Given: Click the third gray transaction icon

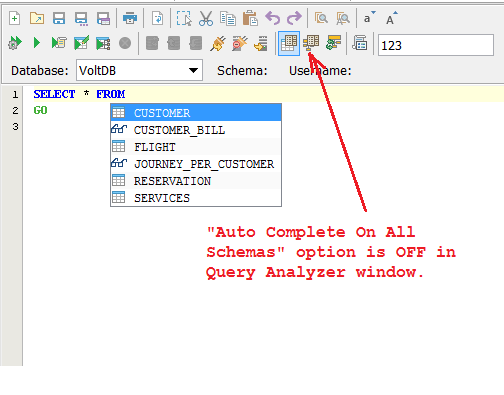Looking at the screenshot, I should [196, 43].
